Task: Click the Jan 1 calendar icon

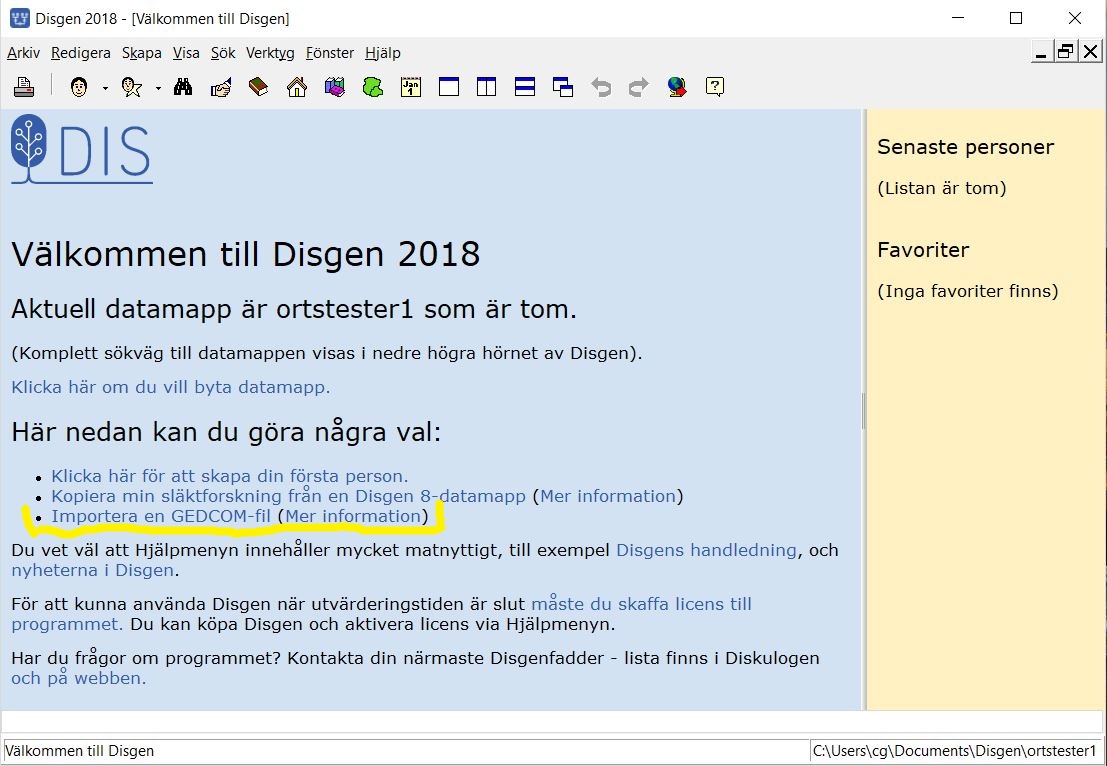Action: pos(411,87)
